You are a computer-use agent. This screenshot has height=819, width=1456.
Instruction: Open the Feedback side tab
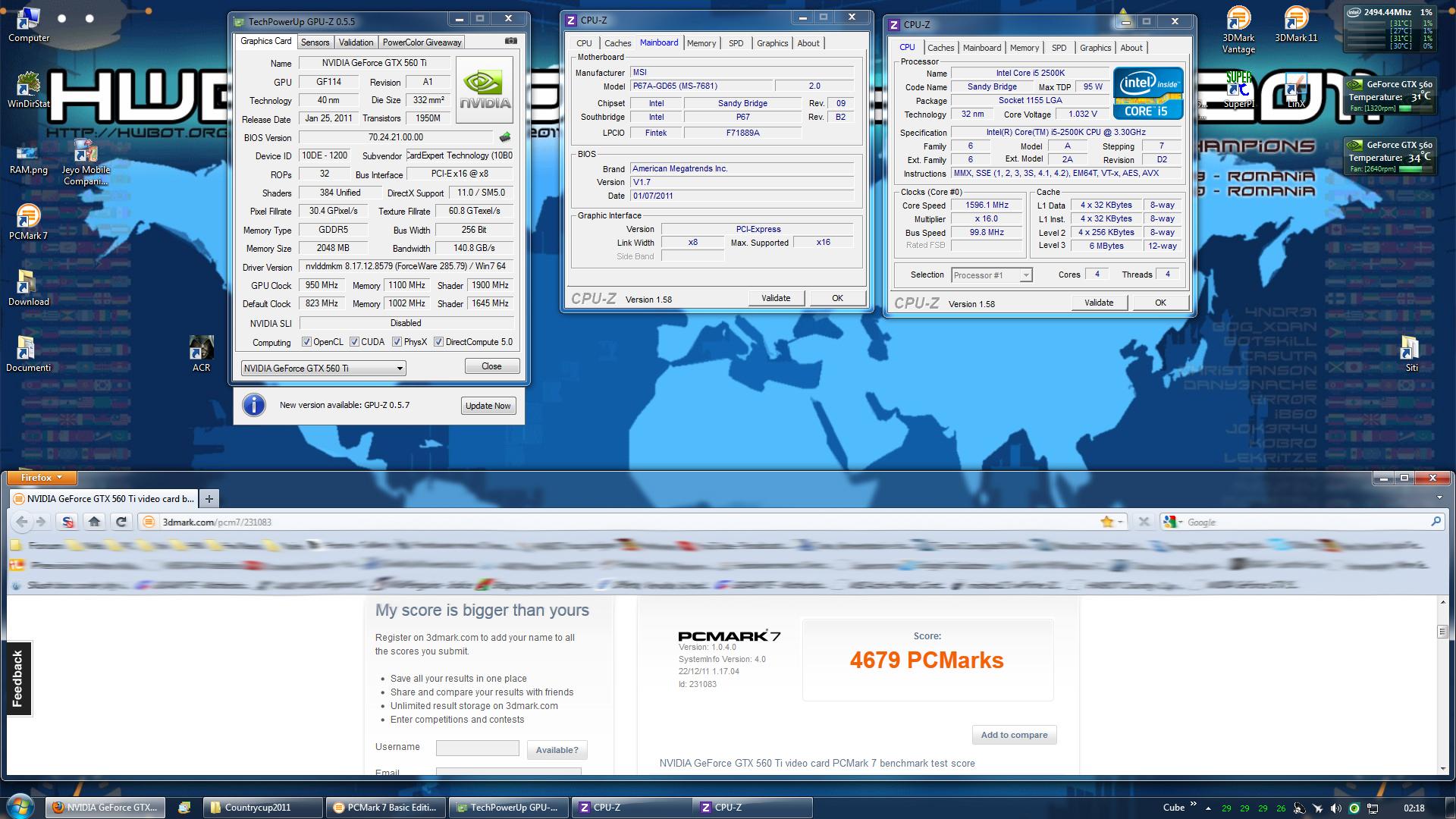pos(18,679)
